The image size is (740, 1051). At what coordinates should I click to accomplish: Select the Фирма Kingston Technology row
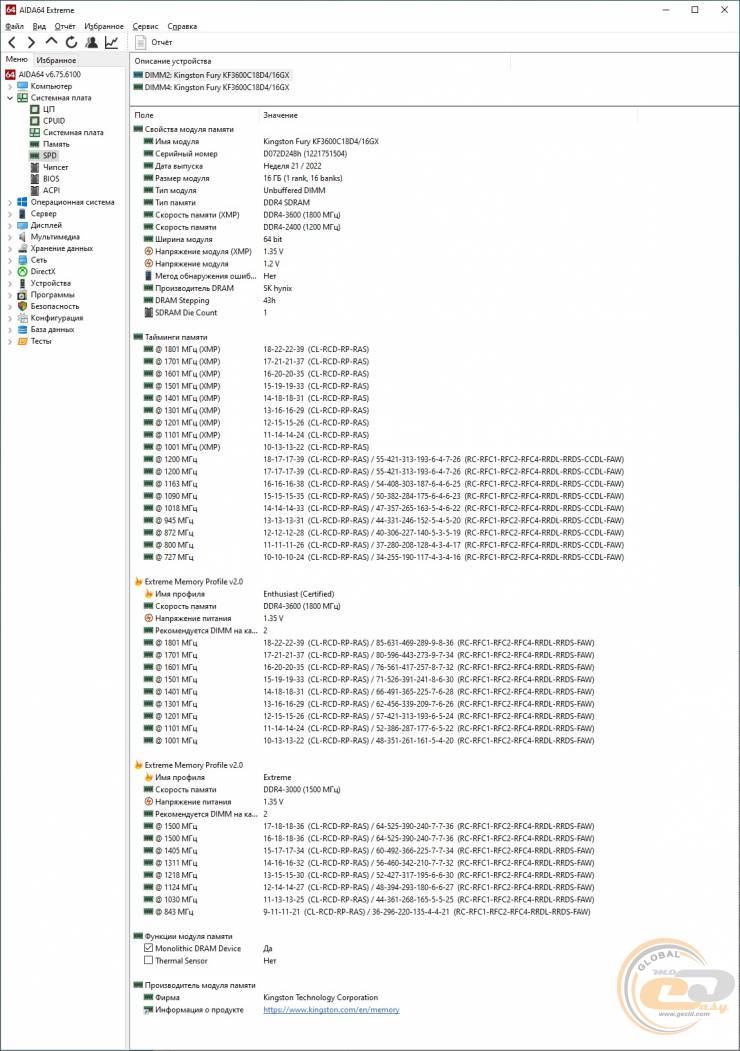coord(261,997)
